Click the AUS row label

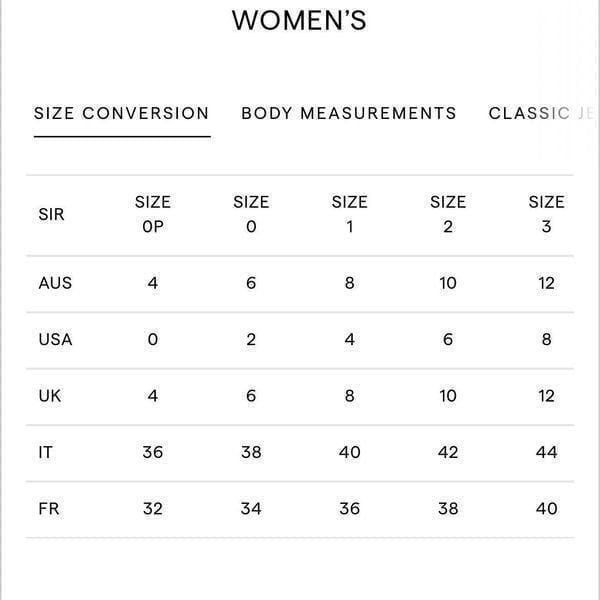coord(55,283)
